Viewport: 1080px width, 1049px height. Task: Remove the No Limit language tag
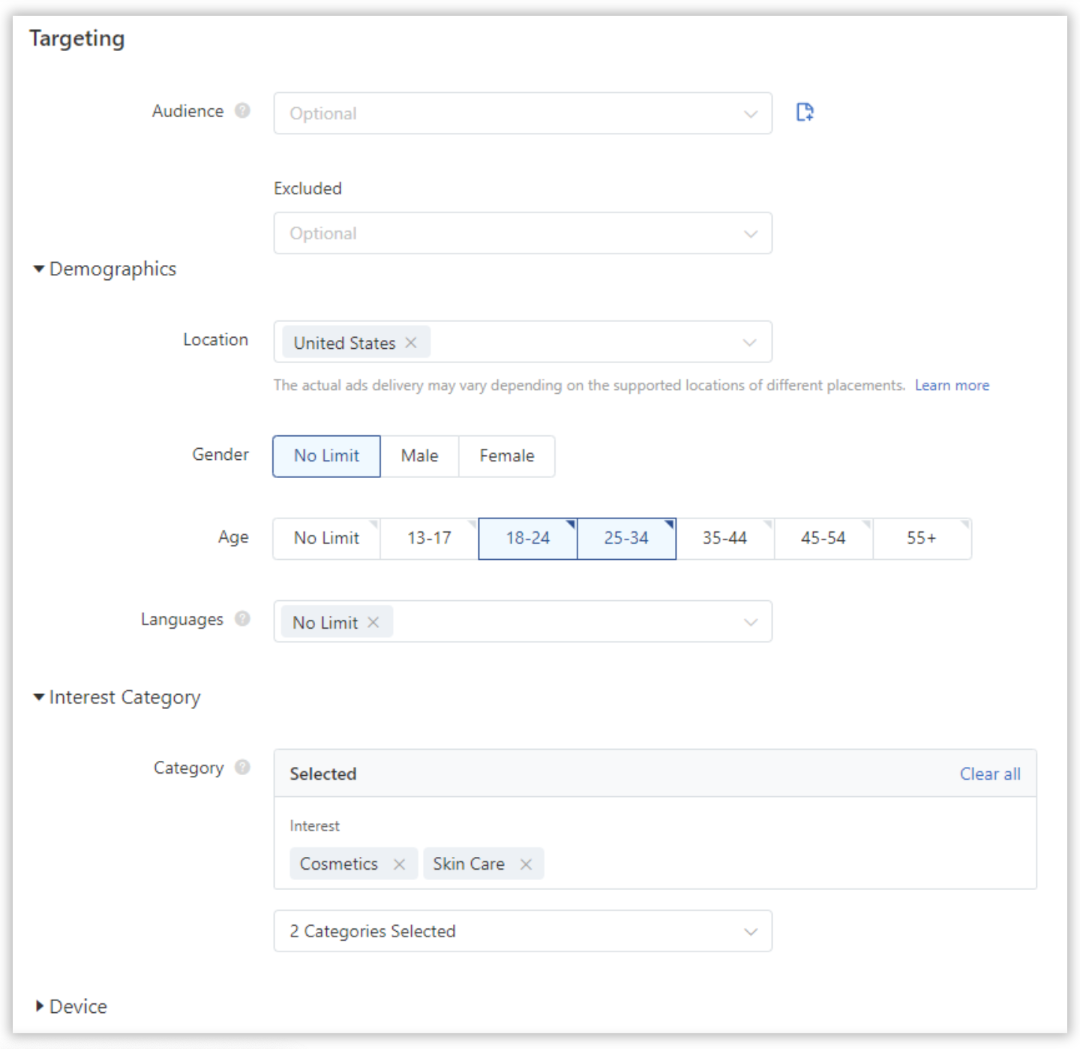[x=373, y=622]
